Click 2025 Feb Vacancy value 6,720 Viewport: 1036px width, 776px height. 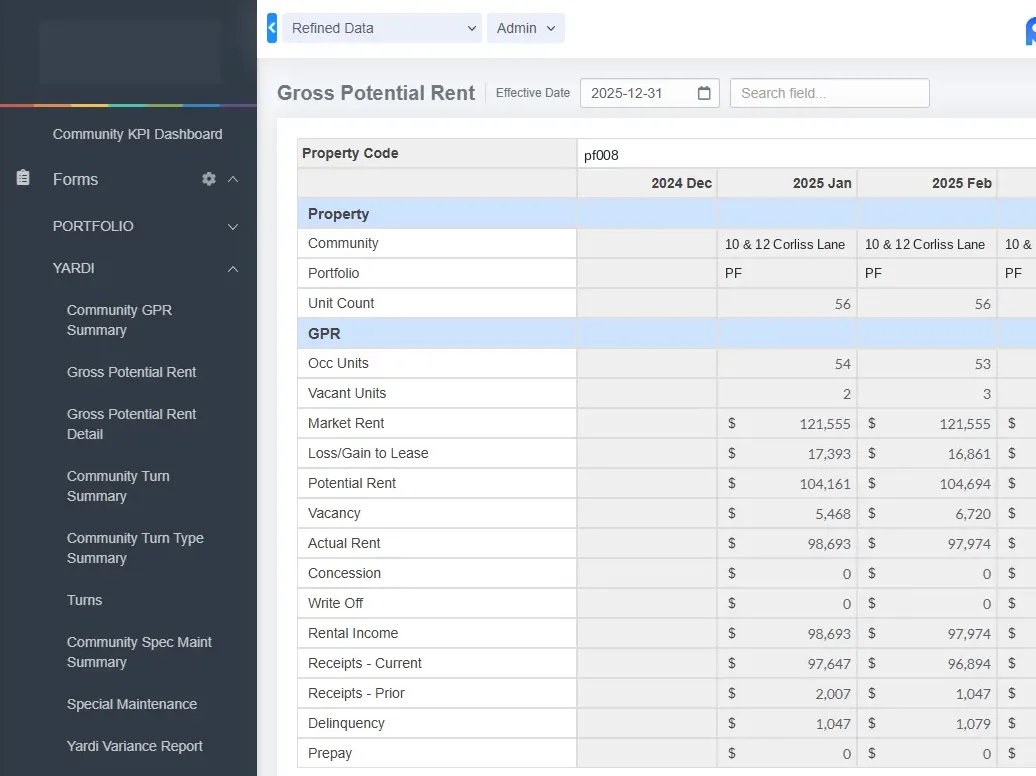973,514
